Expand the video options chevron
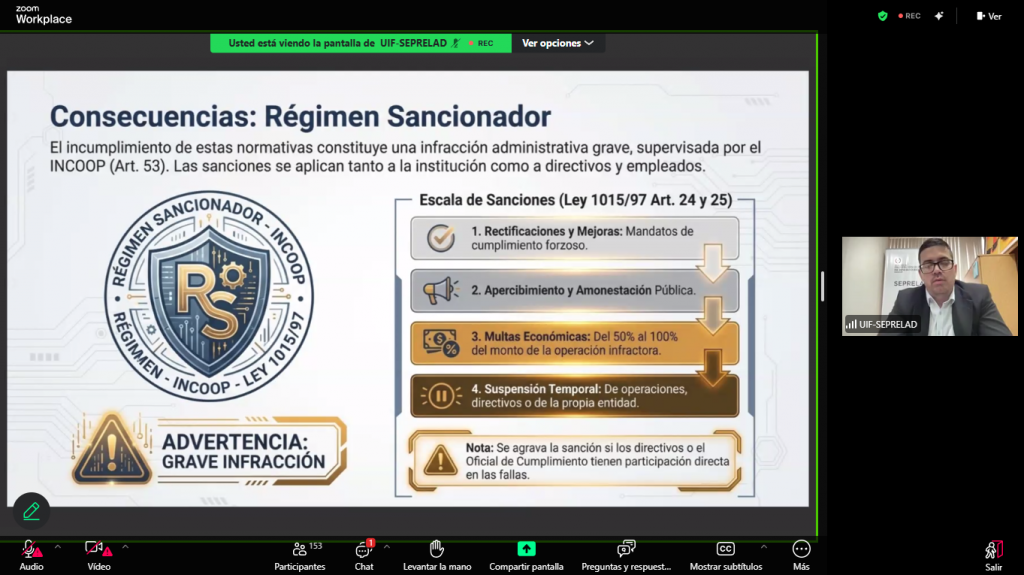Viewport: 1024px width, 575px height. tap(125, 547)
